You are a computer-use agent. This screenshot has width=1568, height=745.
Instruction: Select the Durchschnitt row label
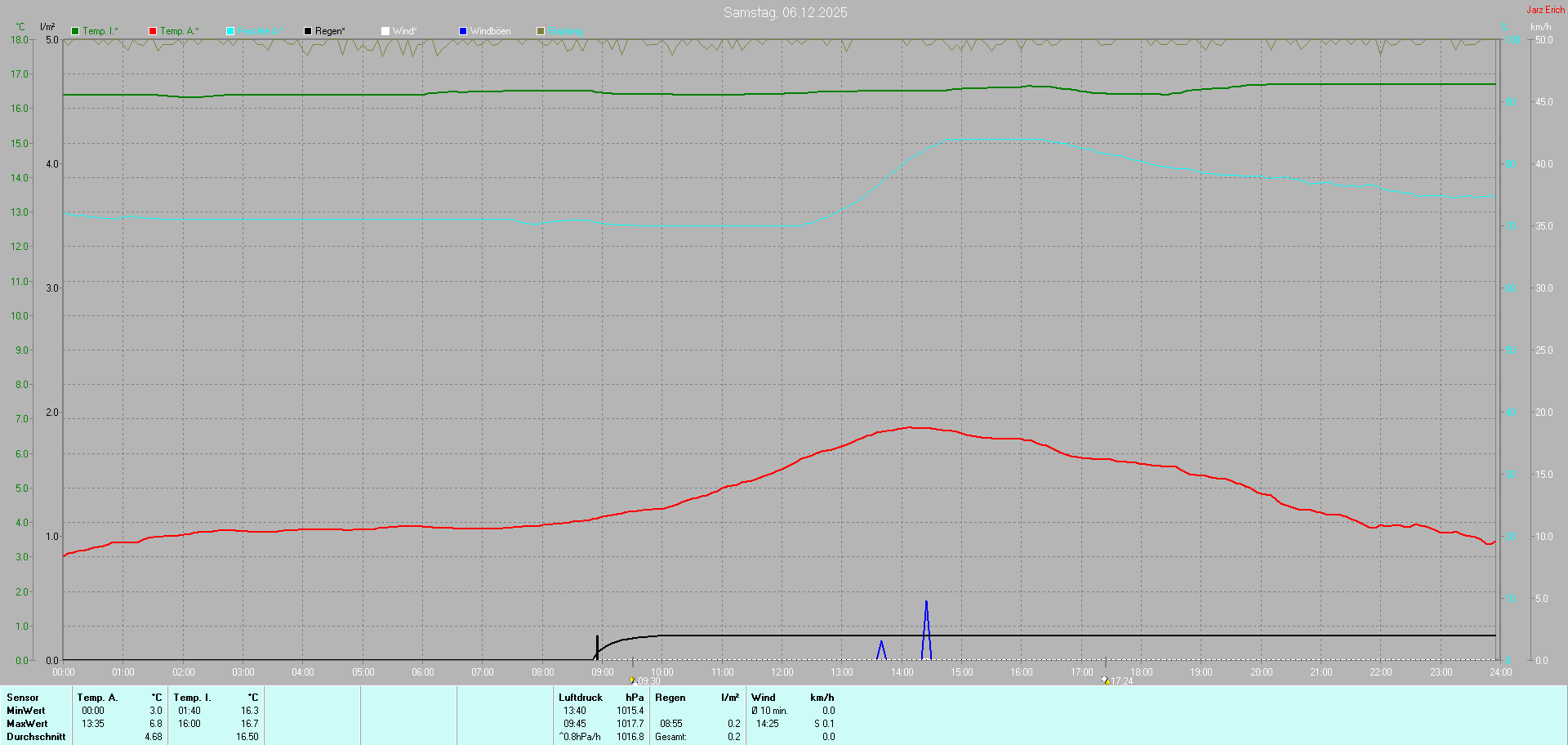(x=36, y=737)
